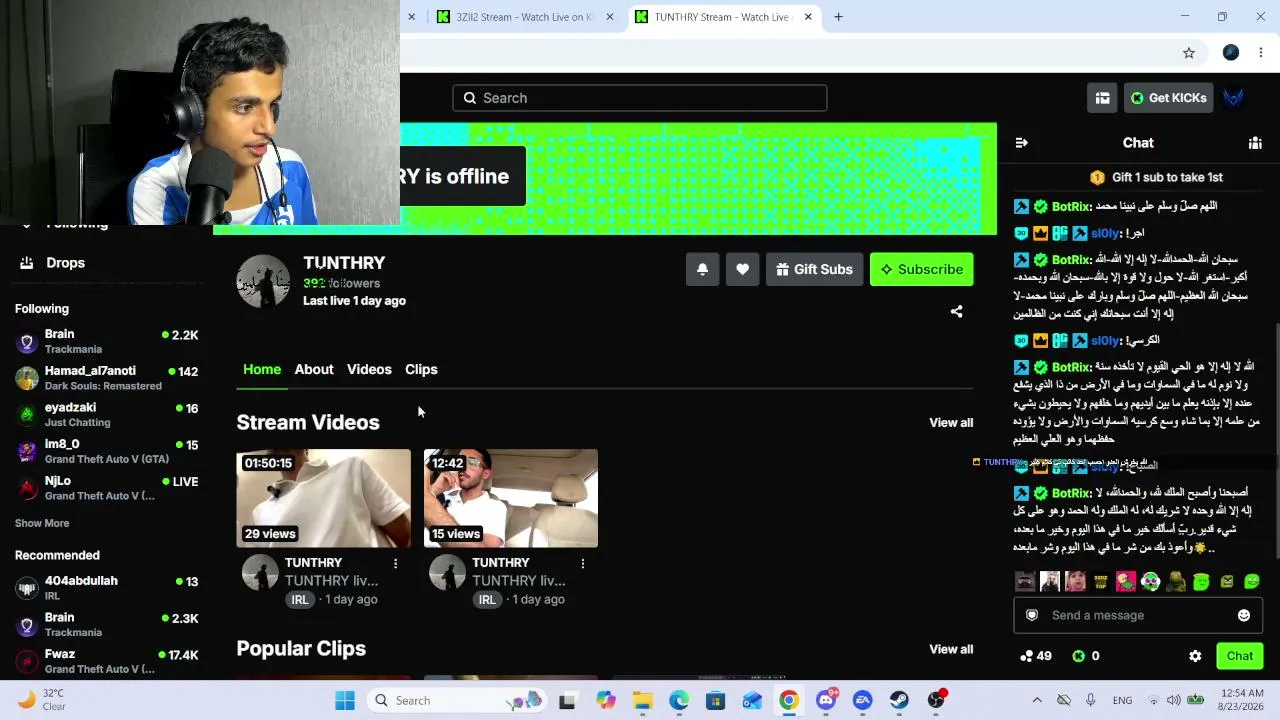Select the 3ZIZ TOP emote

(1100, 581)
